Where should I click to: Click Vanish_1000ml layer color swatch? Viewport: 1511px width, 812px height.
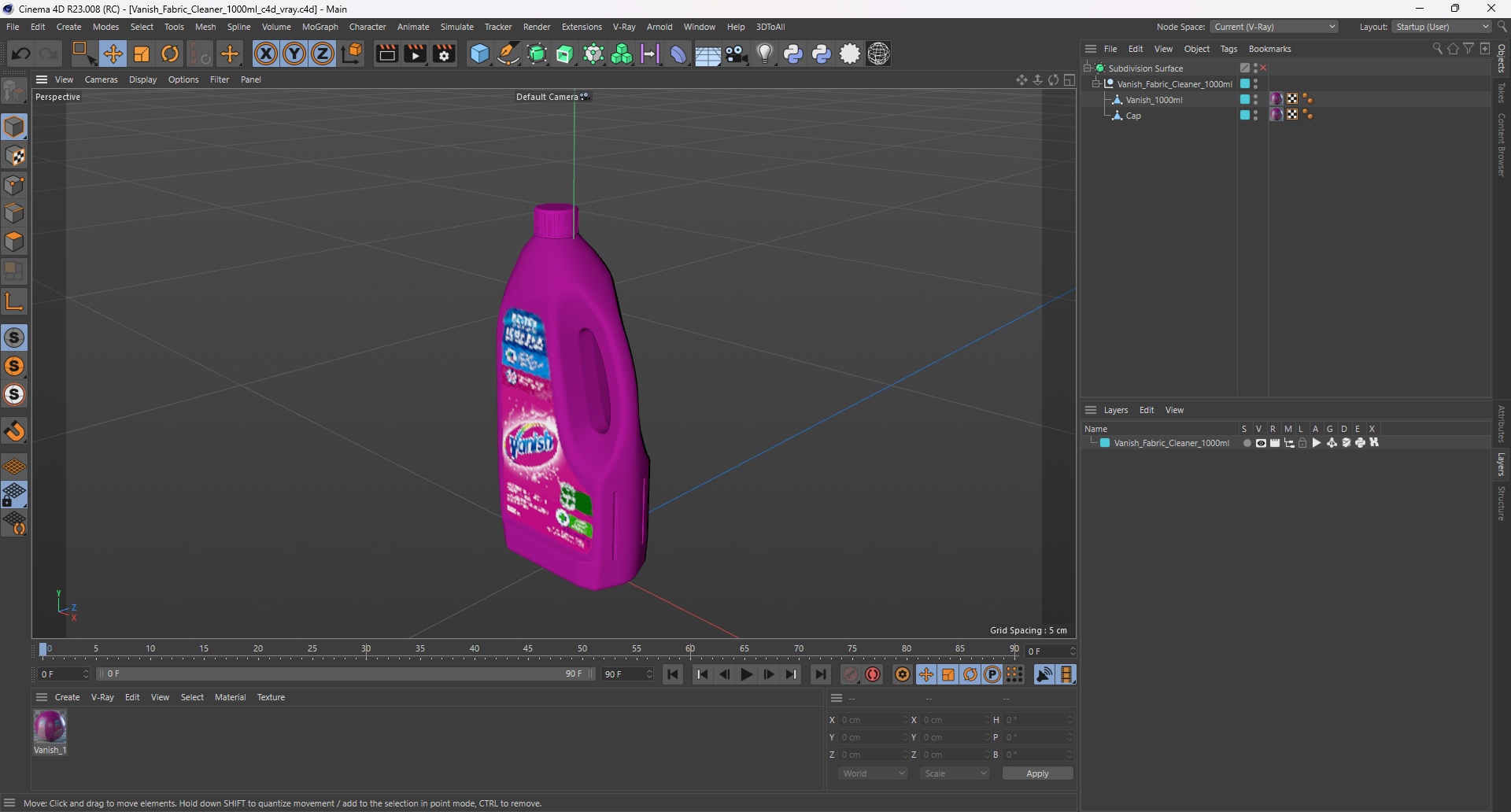click(x=1245, y=99)
